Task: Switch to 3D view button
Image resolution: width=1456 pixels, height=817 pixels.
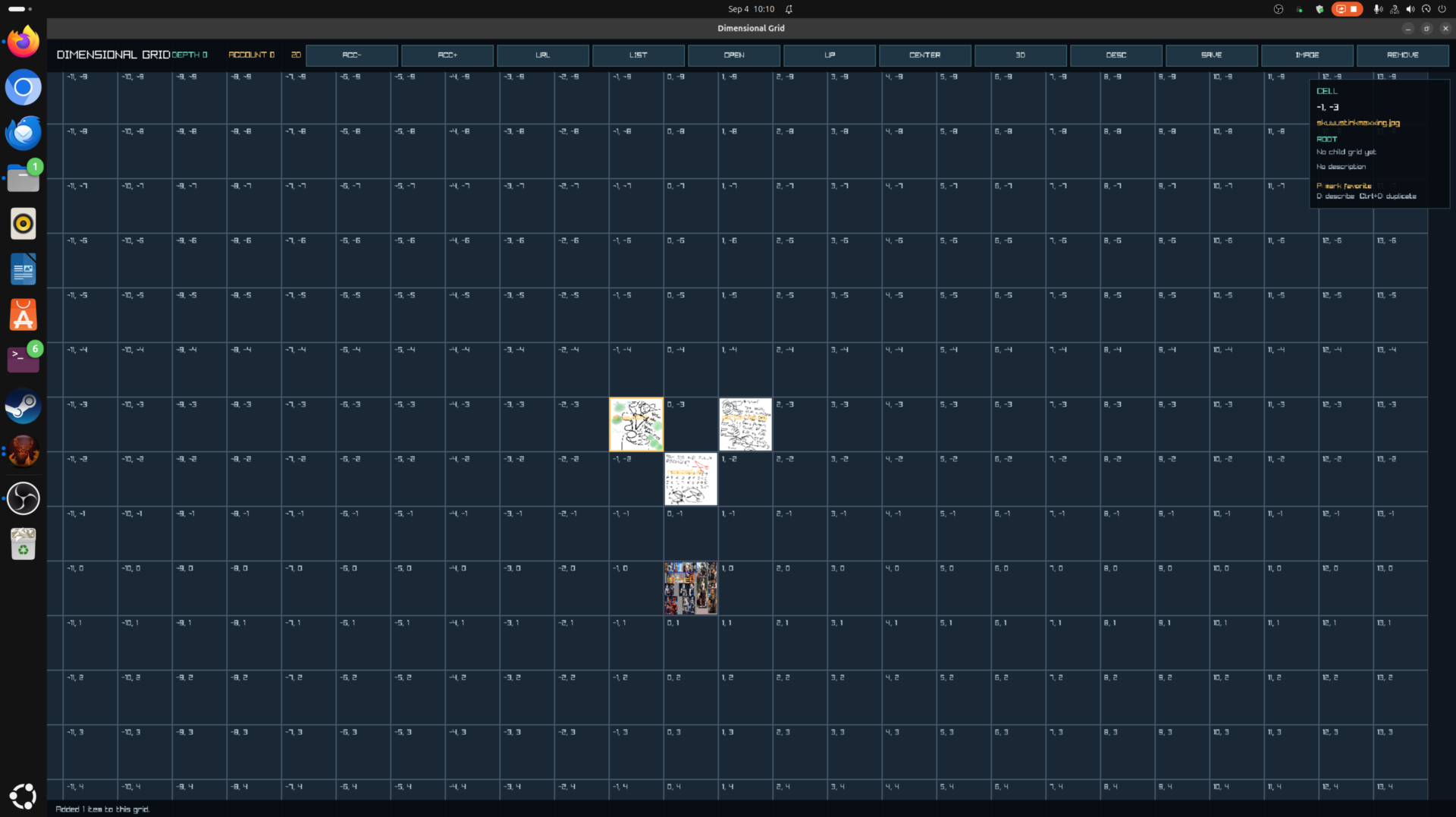Action: [1021, 55]
